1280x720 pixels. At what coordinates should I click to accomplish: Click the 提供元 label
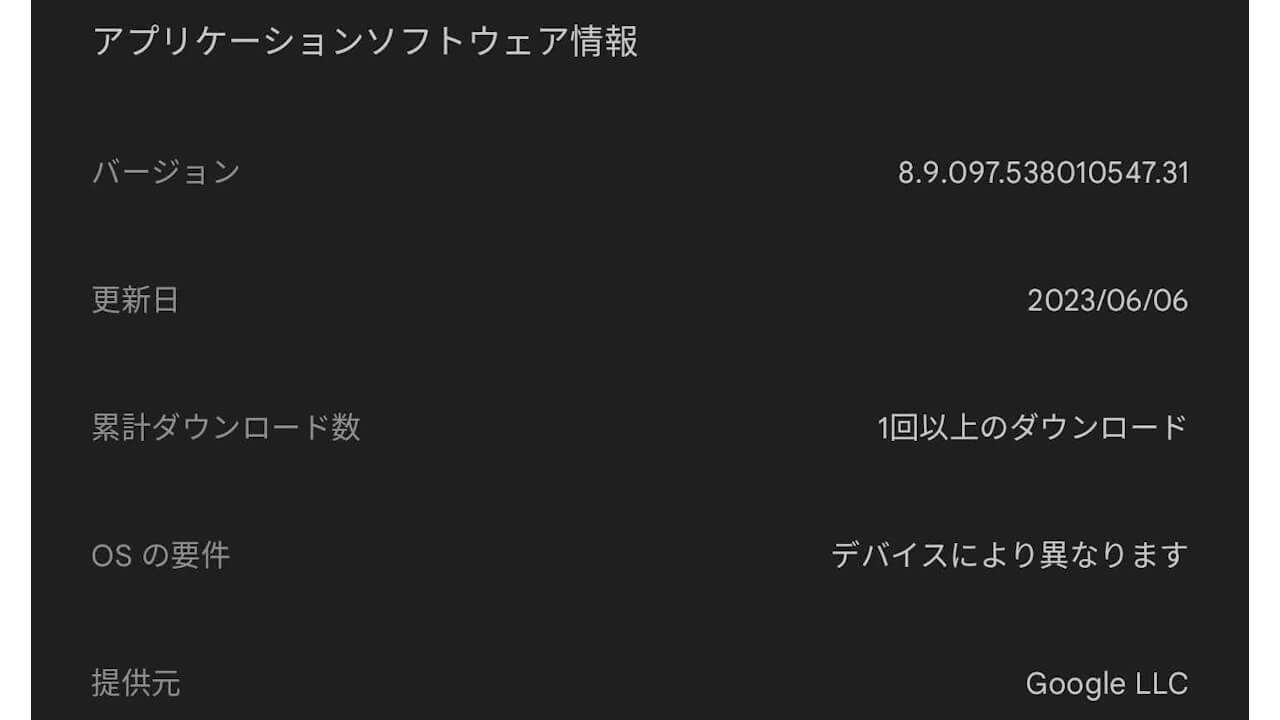135,683
